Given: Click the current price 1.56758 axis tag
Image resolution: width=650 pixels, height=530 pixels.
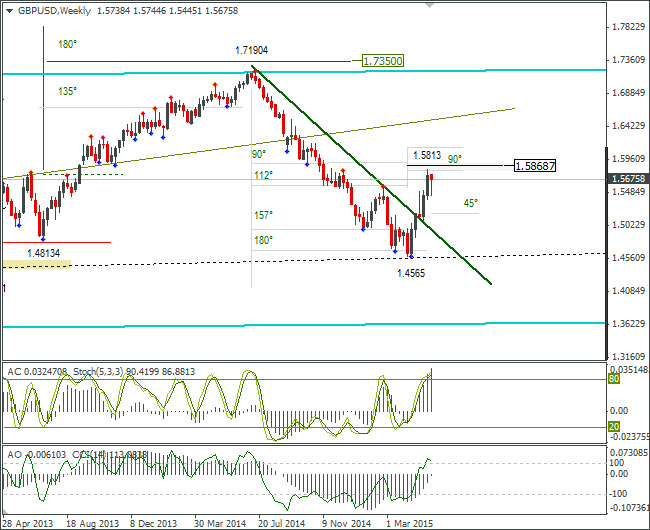Looking at the screenshot, I should (x=628, y=179).
